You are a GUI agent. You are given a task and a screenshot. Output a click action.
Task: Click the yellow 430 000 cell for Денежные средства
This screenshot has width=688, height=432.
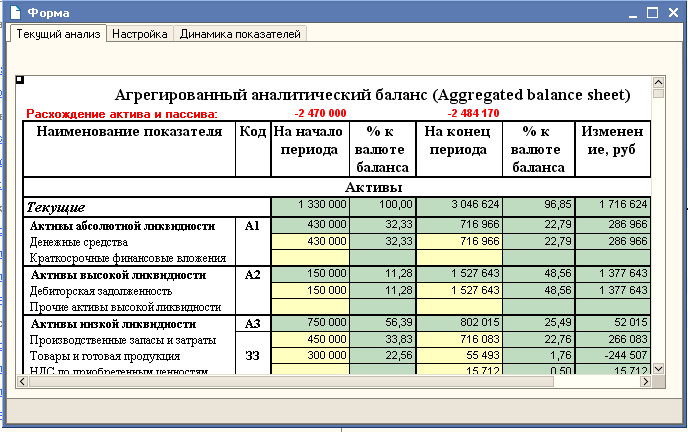click(310, 242)
